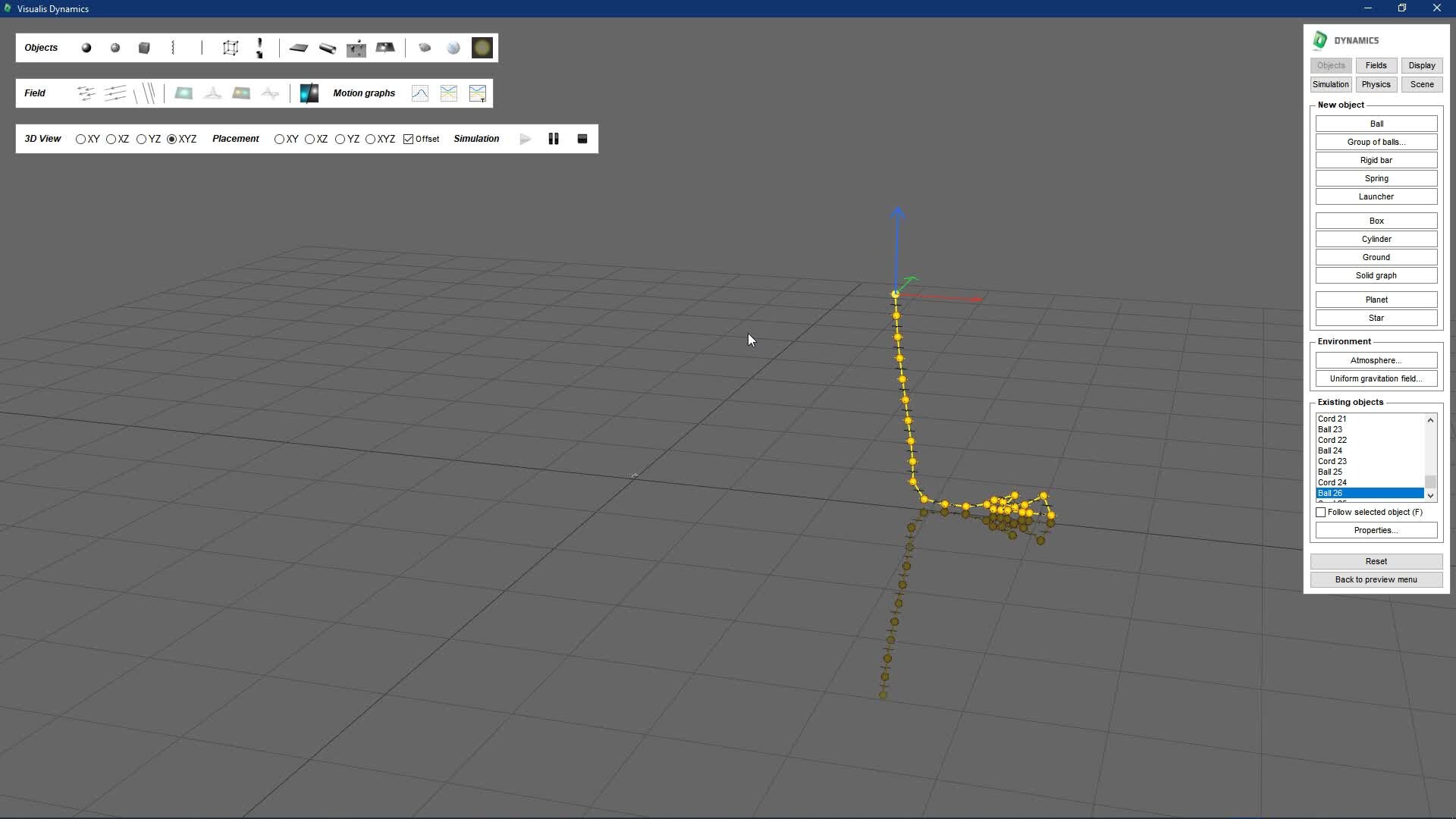Click the Rigid bar button
The image size is (1456, 819).
click(1376, 160)
